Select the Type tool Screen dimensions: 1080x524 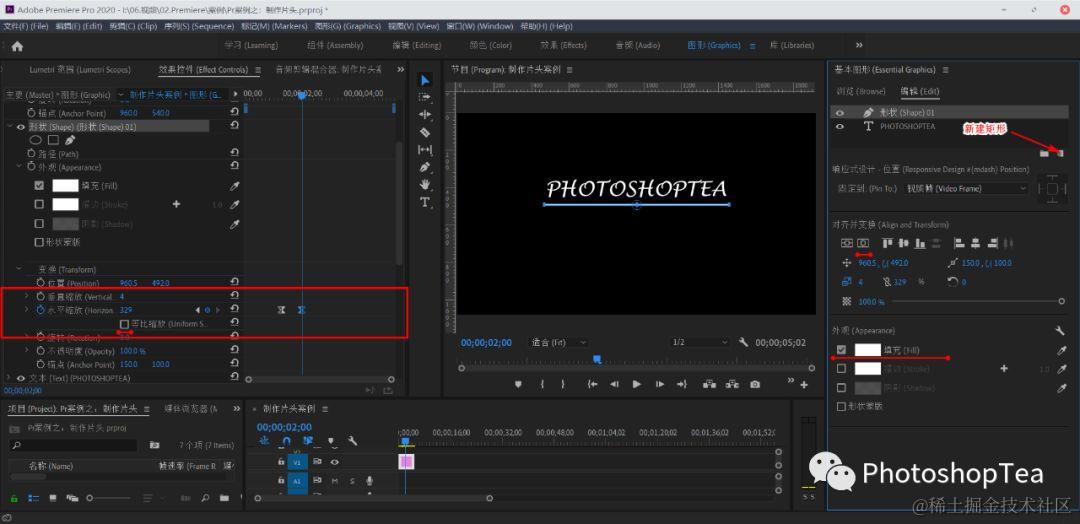425,202
